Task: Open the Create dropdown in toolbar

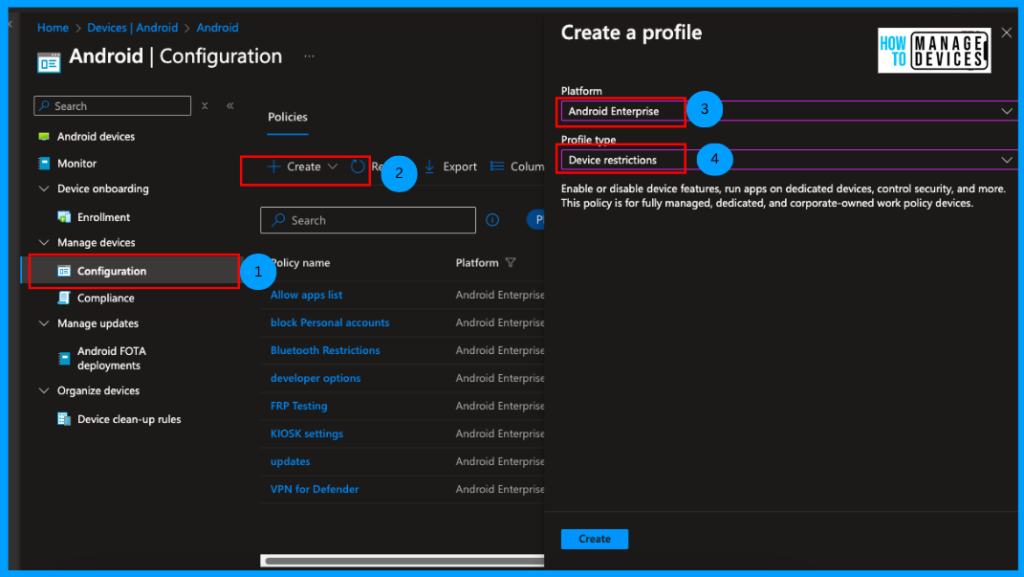Action: point(302,166)
